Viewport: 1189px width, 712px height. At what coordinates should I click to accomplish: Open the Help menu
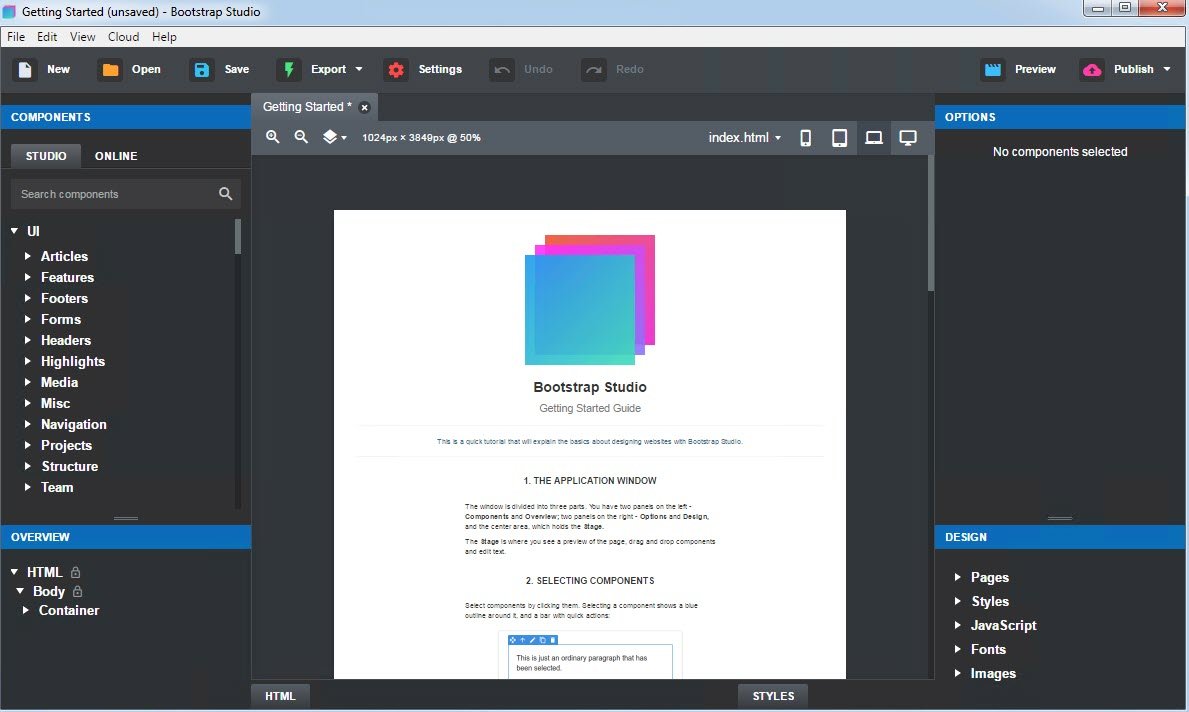point(164,36)
